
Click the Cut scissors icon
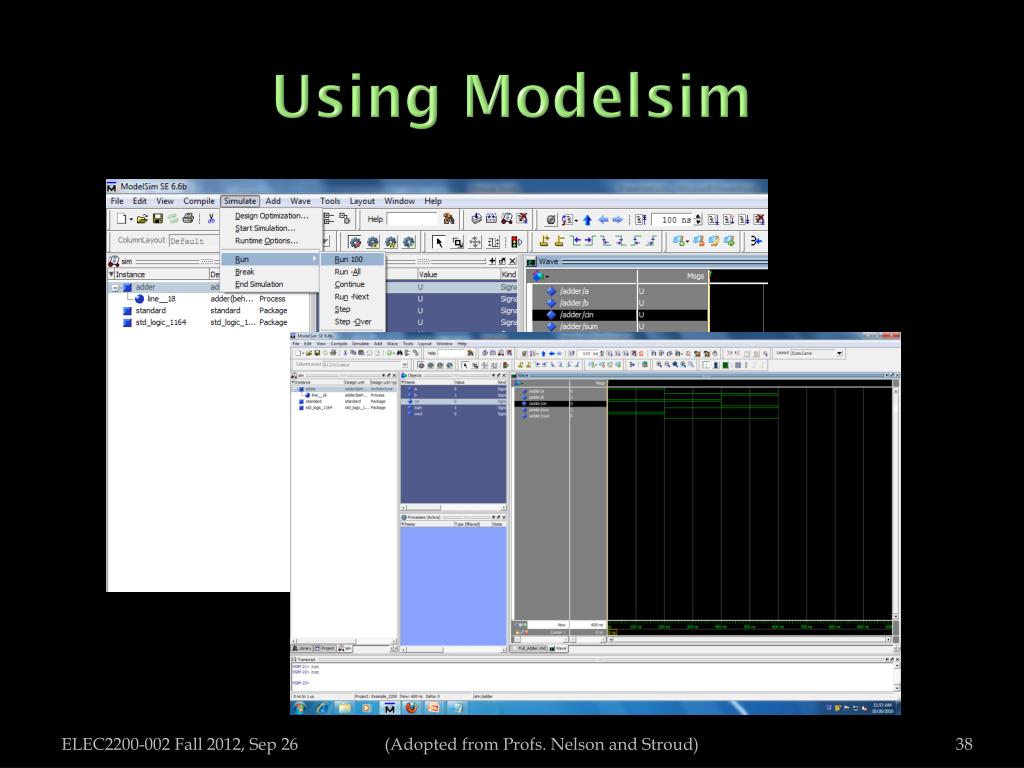(211, 219)
